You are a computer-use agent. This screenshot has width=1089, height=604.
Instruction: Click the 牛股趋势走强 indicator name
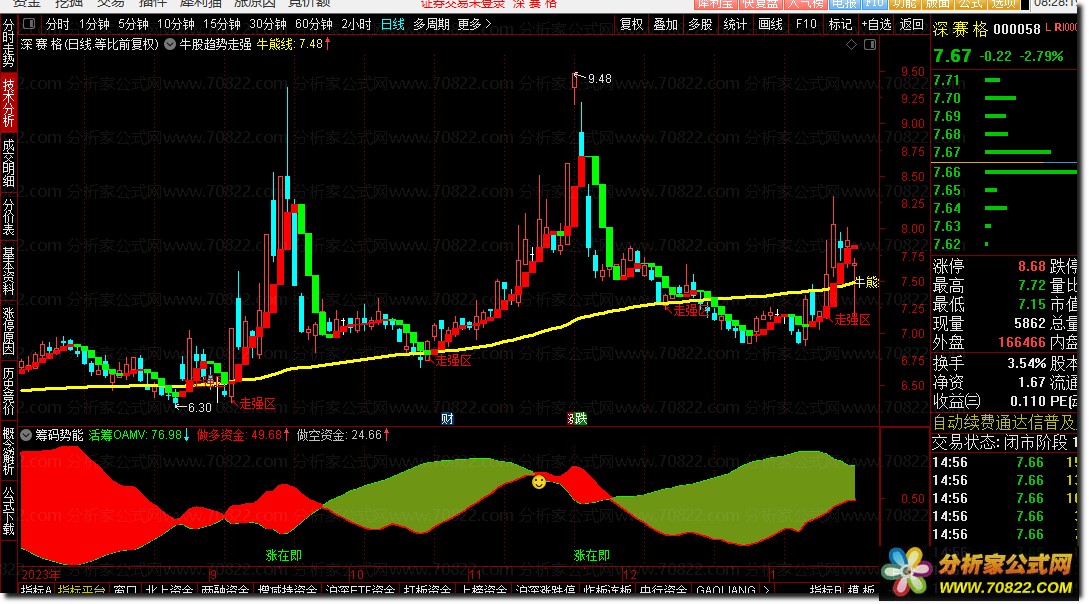215,44
